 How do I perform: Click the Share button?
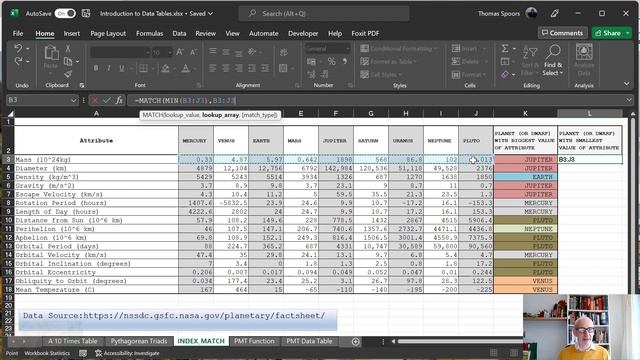(608, 33)
